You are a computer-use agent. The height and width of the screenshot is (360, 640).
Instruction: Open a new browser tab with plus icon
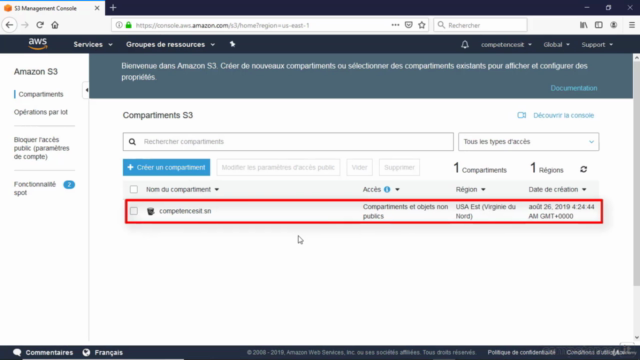113,8
